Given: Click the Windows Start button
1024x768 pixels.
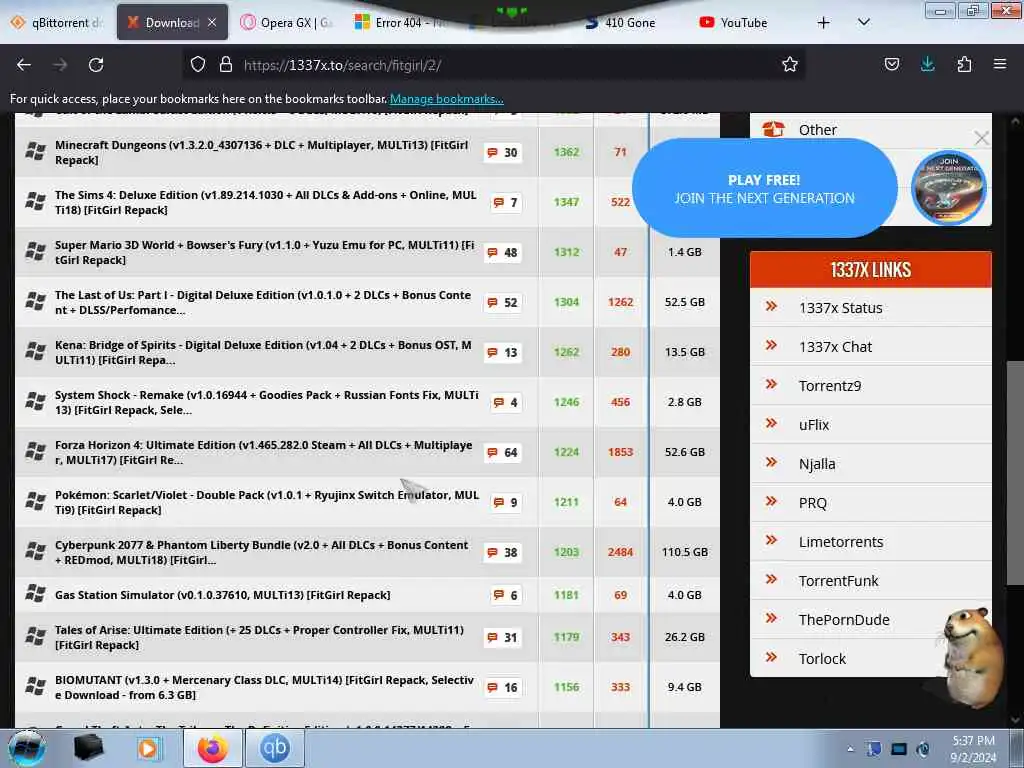Looking at the screenshot, I should pyautogui.click(x=27, y=748).
